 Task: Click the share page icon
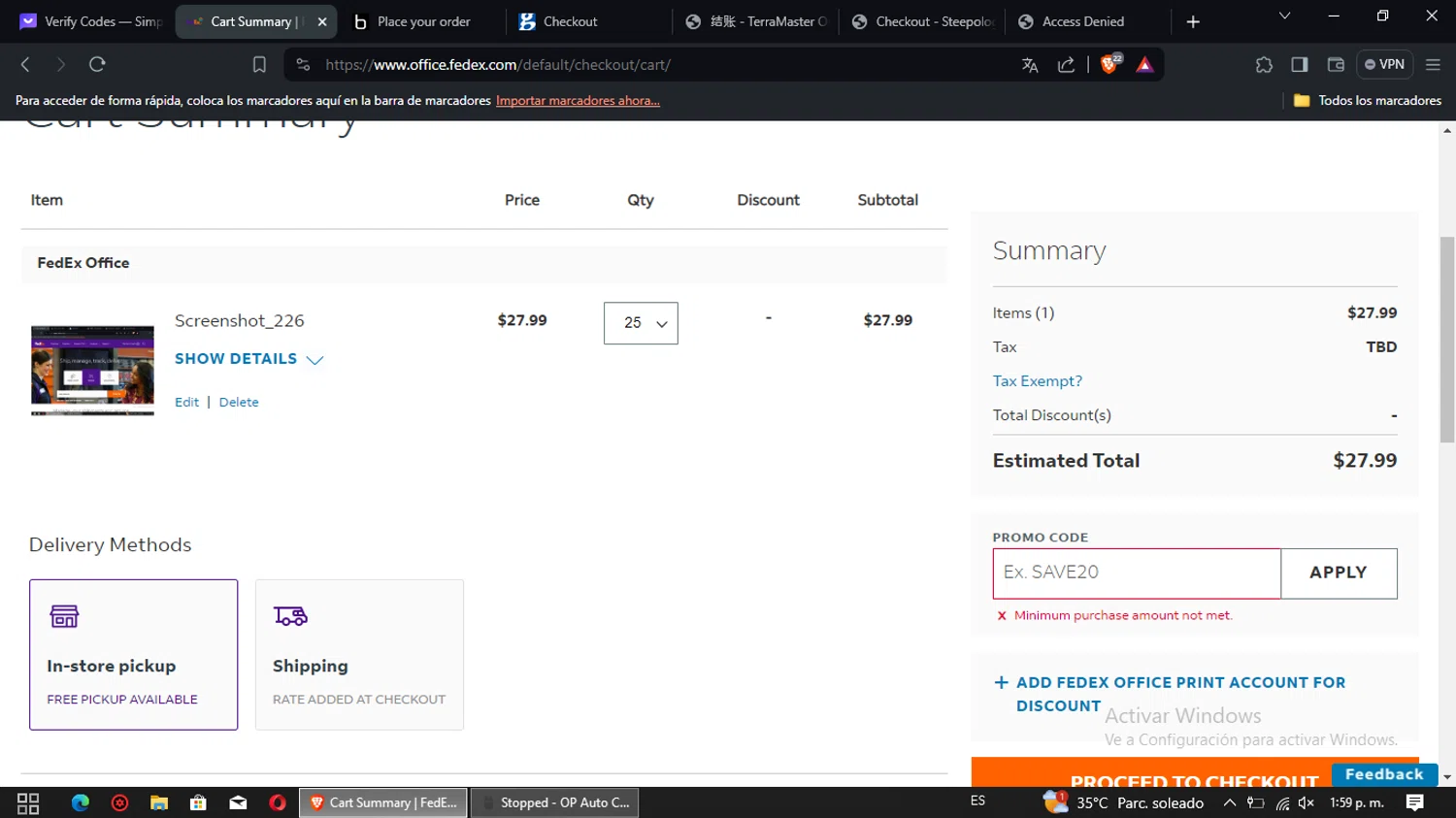point(1066,65)
